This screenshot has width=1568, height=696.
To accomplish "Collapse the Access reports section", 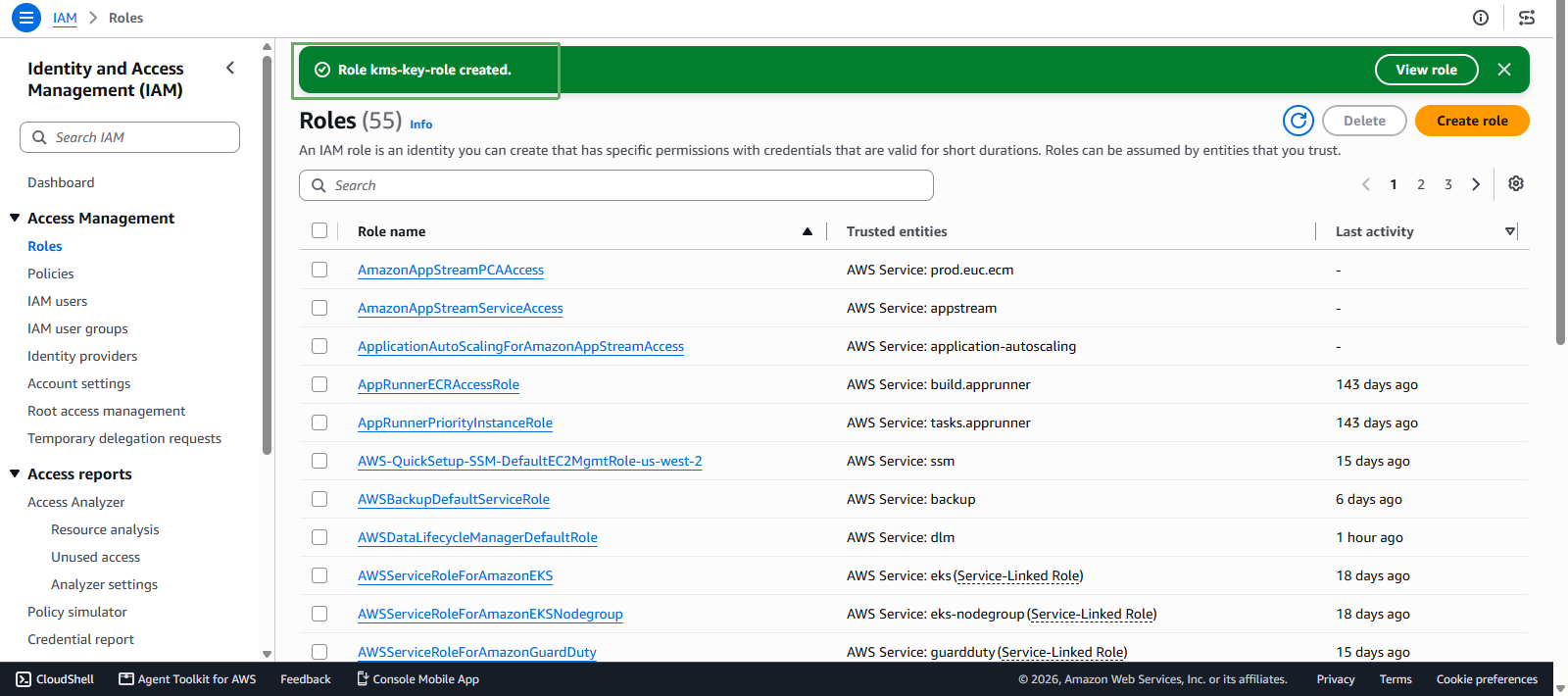I will (x=15, y=473).
